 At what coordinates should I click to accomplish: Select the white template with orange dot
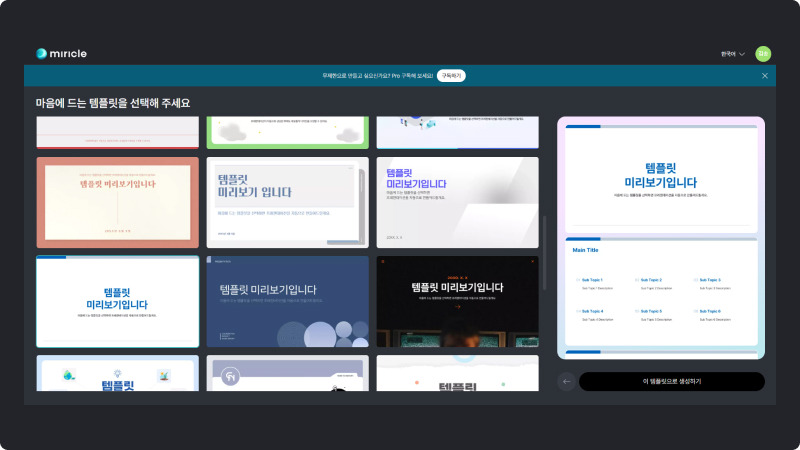[457, 373]
